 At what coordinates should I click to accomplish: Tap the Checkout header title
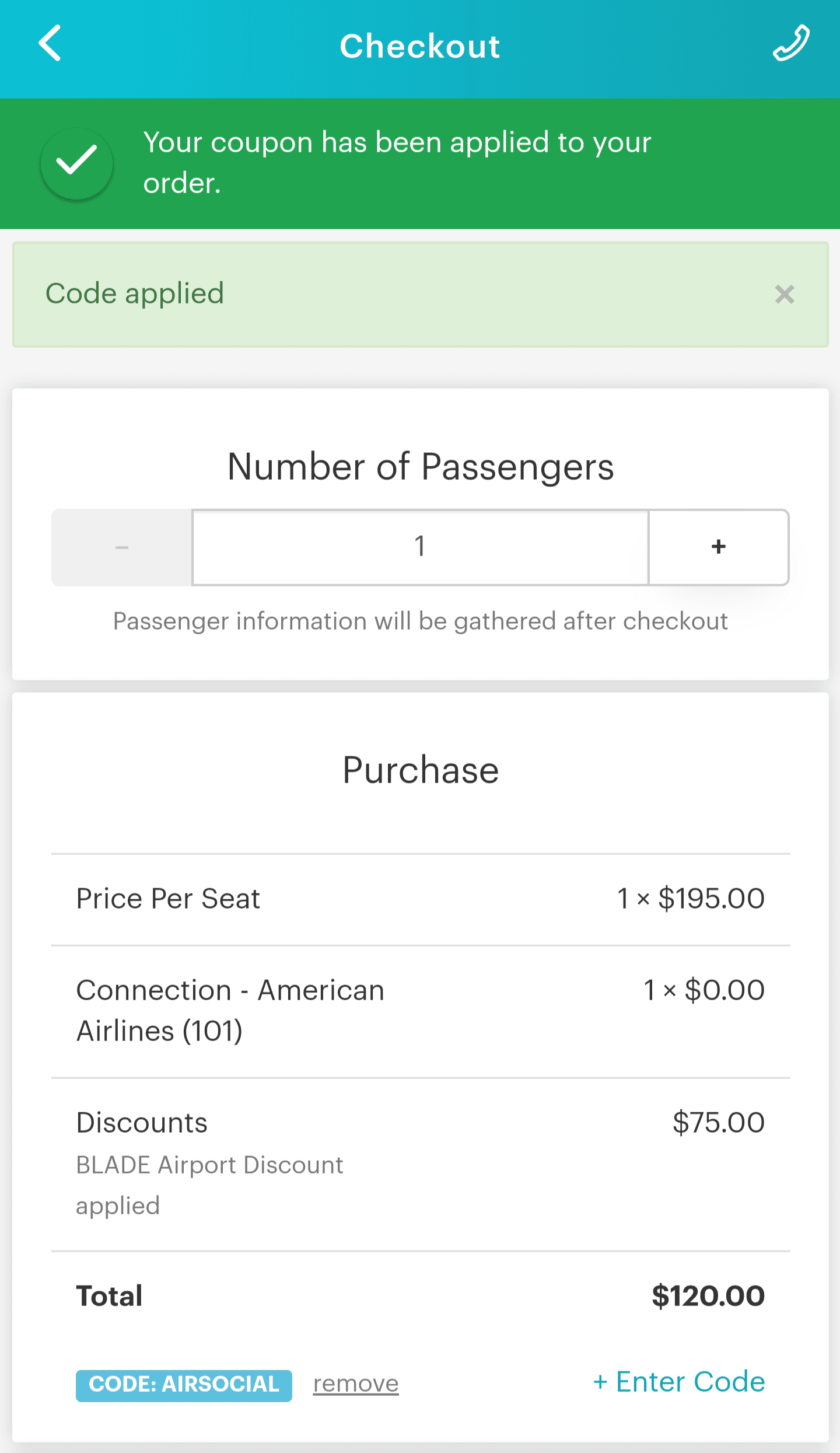point(420,46)
